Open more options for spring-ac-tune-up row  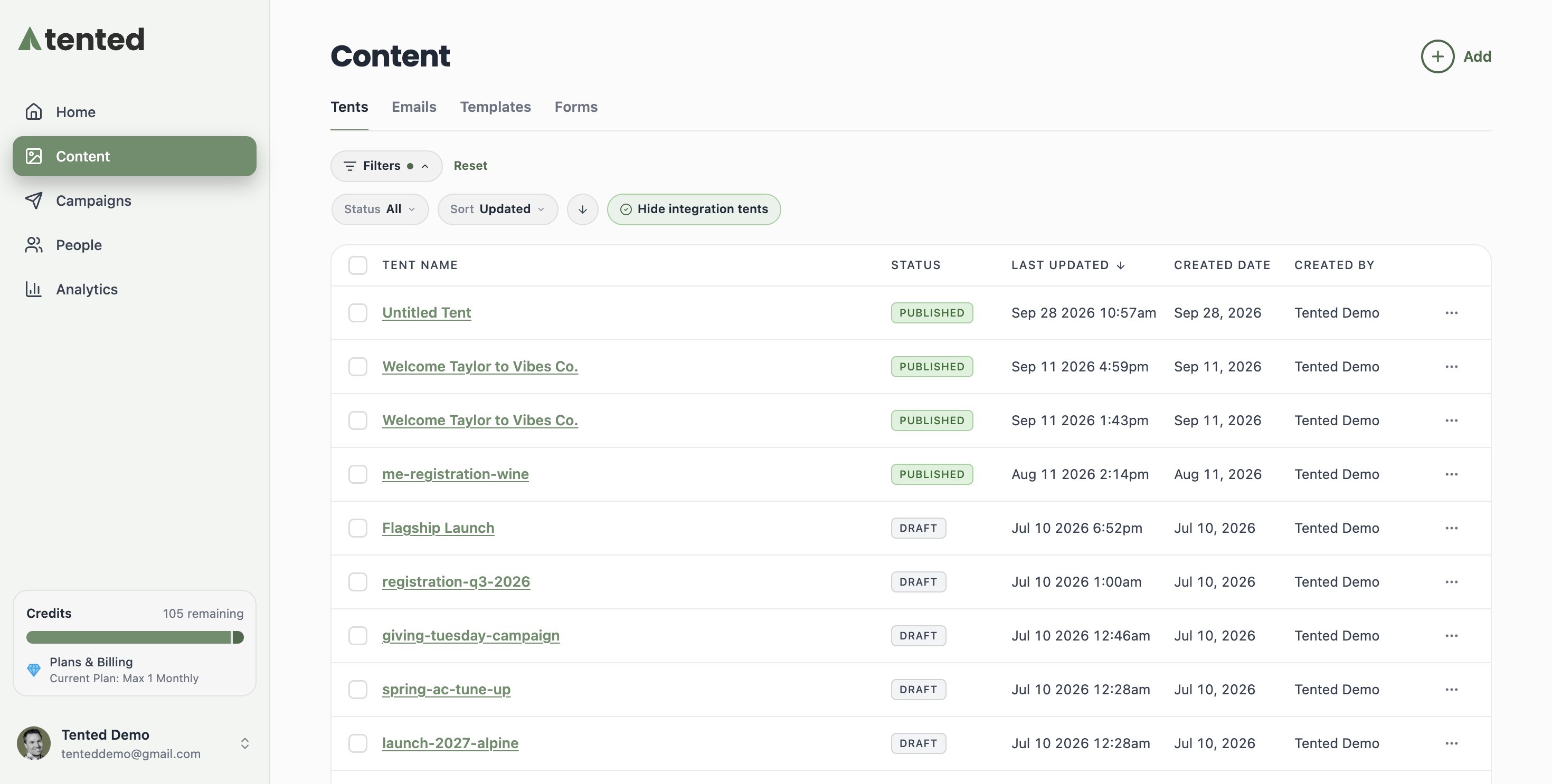(x=1451, y=689)
